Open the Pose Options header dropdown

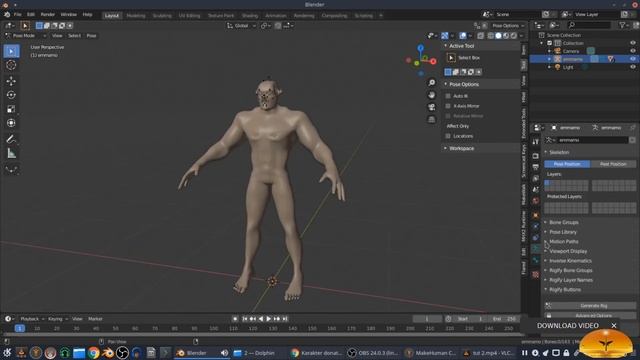click(509, 26)
